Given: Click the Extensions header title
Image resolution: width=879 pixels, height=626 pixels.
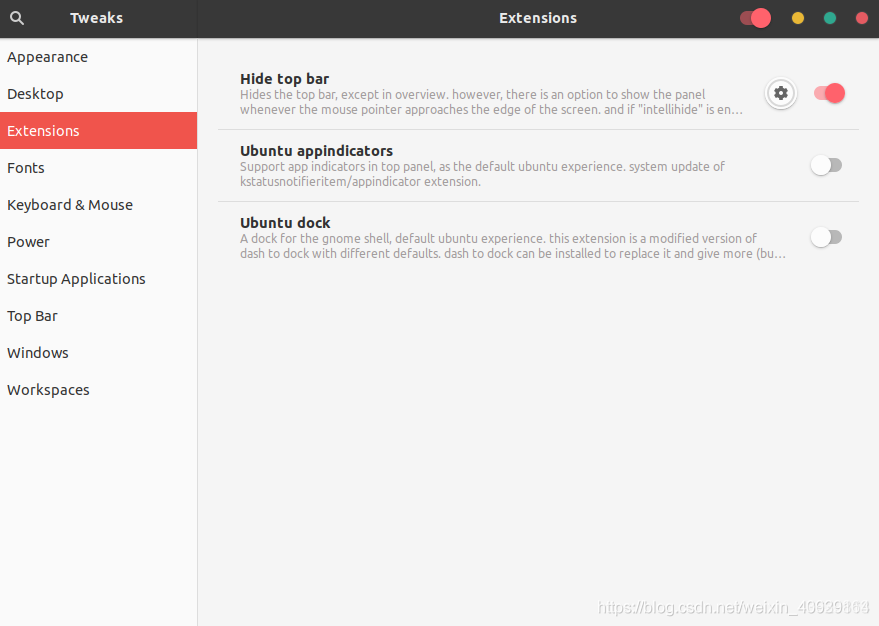Looking at the screenshot, I should 538,18.
